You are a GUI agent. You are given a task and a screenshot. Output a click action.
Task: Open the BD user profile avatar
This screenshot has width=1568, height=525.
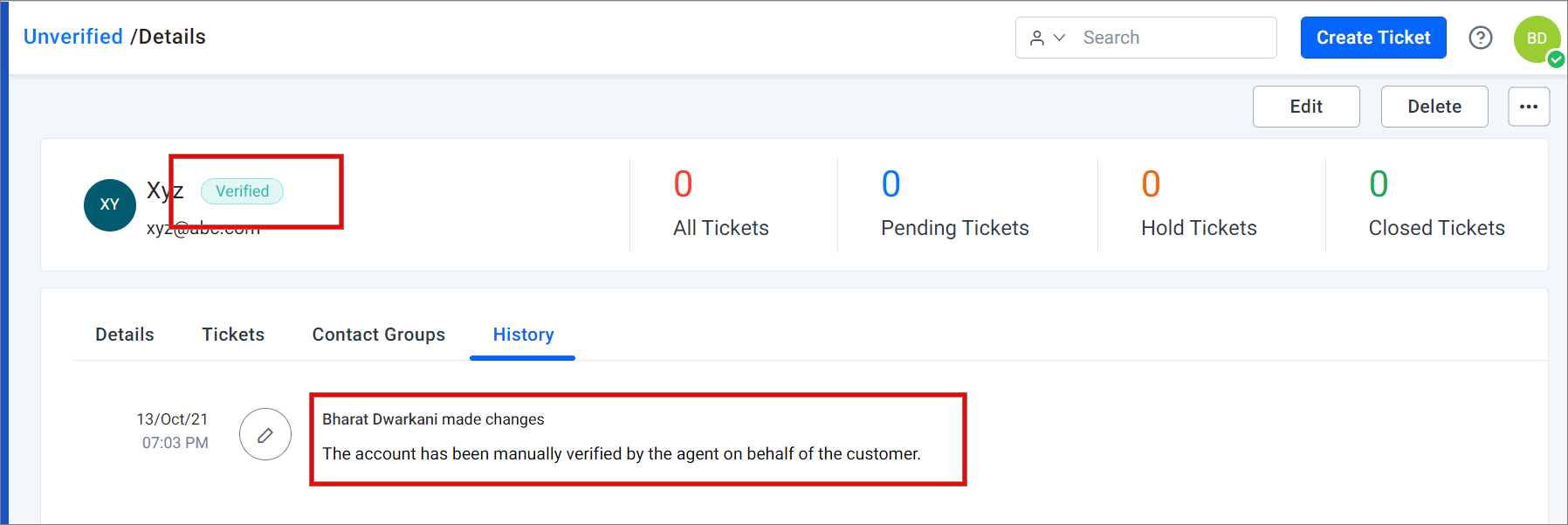1537,38
